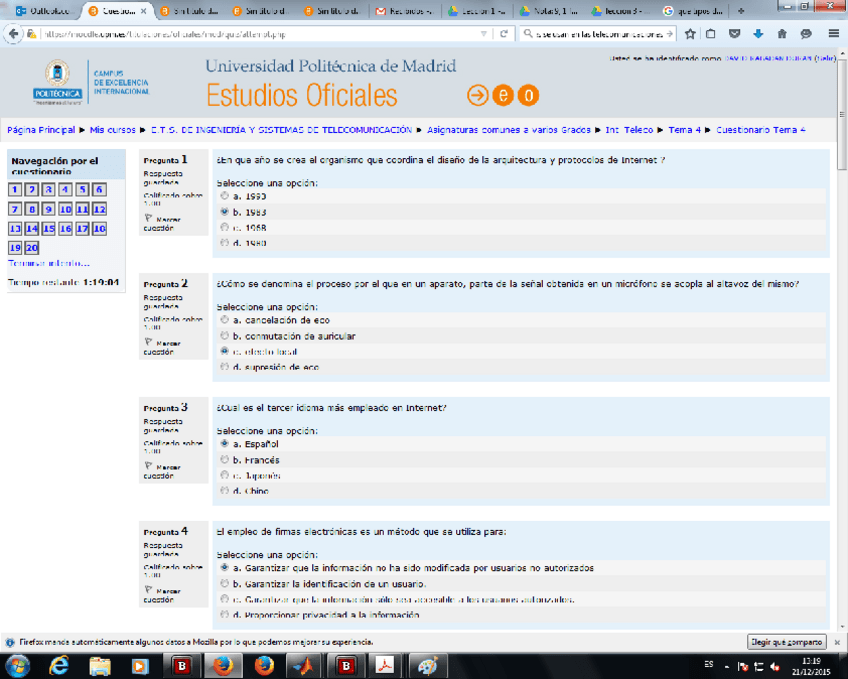This screenshot has height=679, width=848.
Task: Switch to the Lección 1 Drive tab
Action: coord(476,11)
